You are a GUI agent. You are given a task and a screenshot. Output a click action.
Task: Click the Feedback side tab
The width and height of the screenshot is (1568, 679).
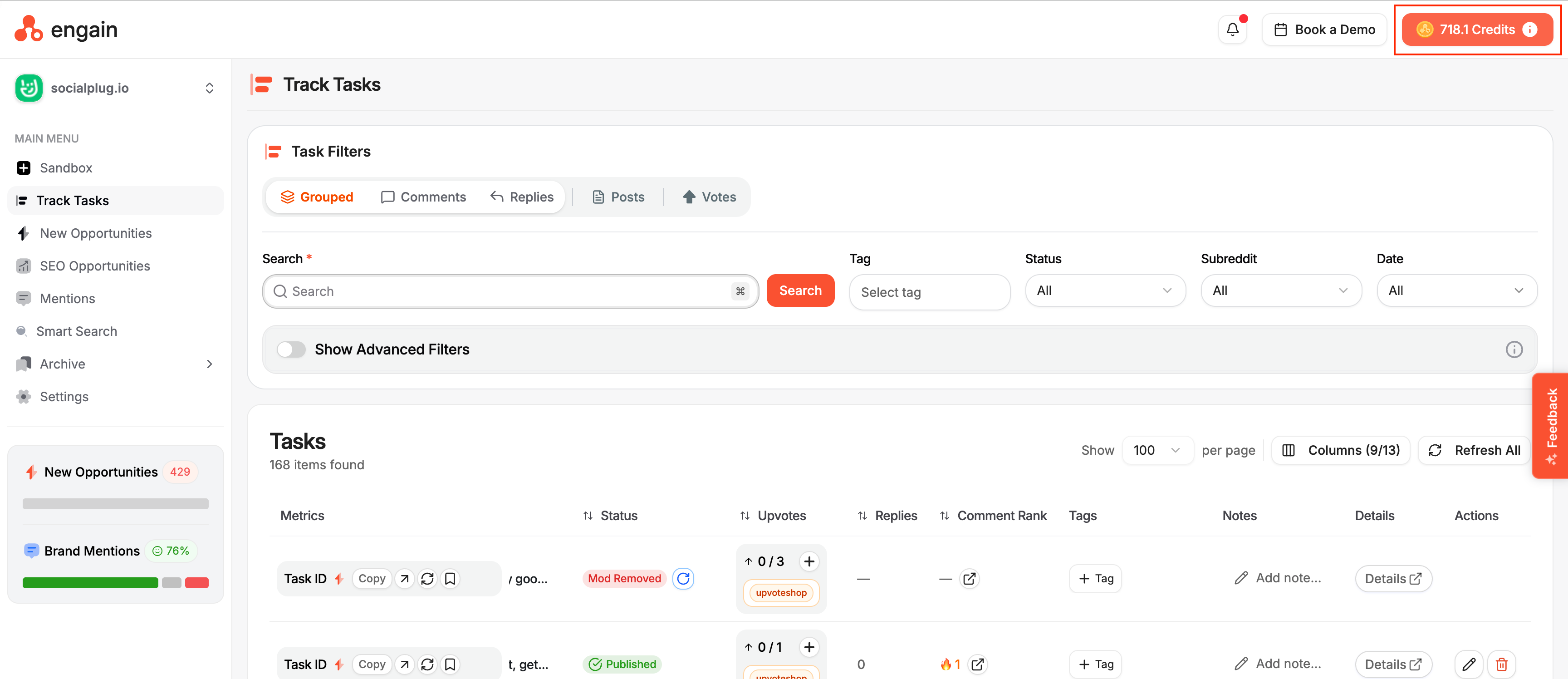(x=1550, y=425)
